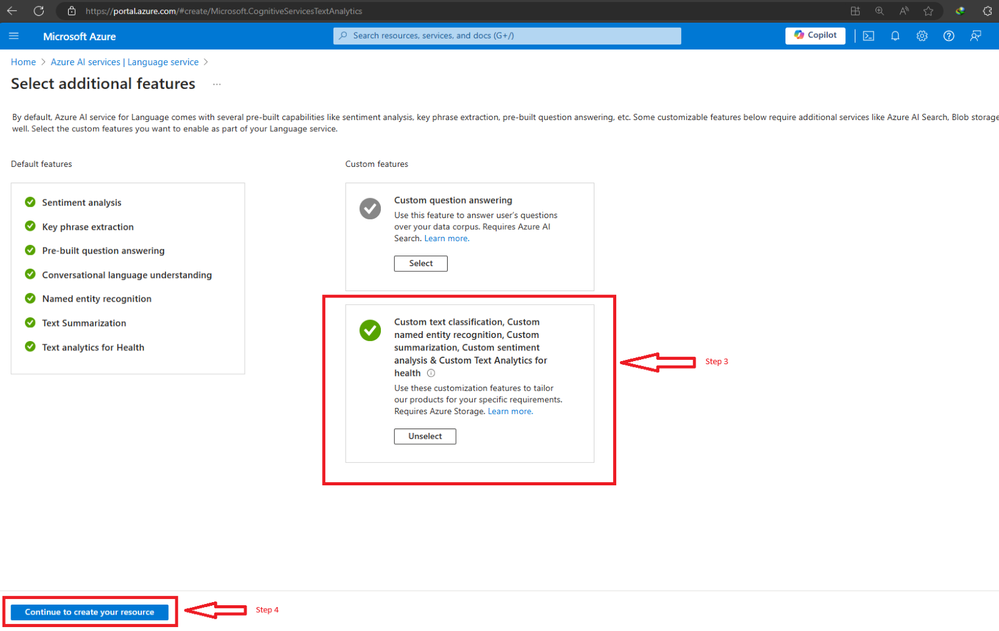Click the Microsoft Azure logo text
Viewport: 999px width, 631px height.
80,36
